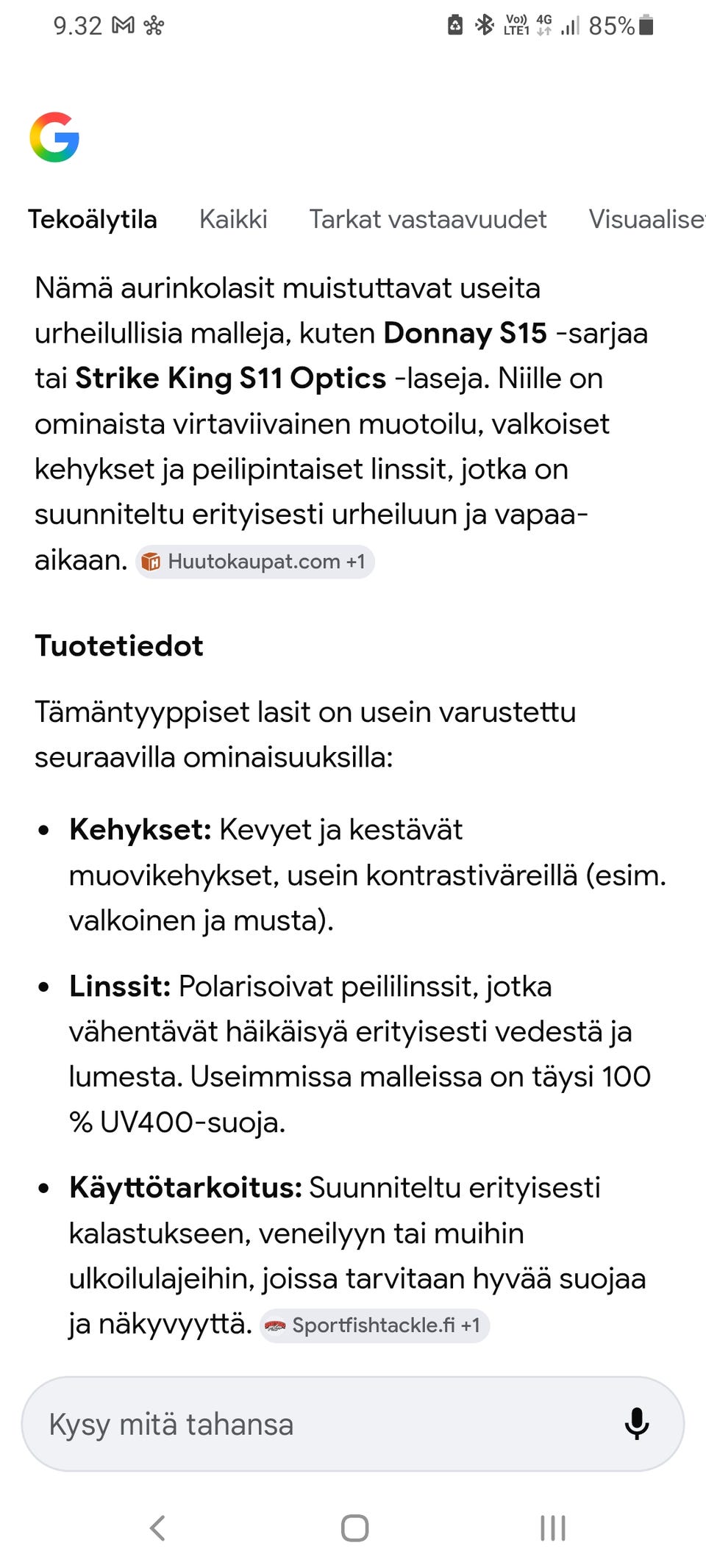Expand Sportfishtackle.fi +1 source chip
The height and width of the screenshot is (1568, 706).
pos(375,1326)
